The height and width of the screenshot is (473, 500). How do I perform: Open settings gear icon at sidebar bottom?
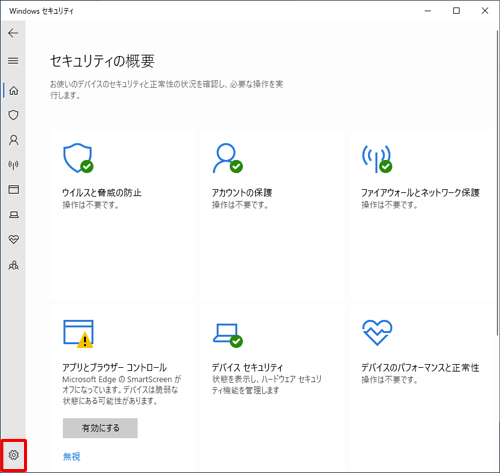click(x=14, y=455)
